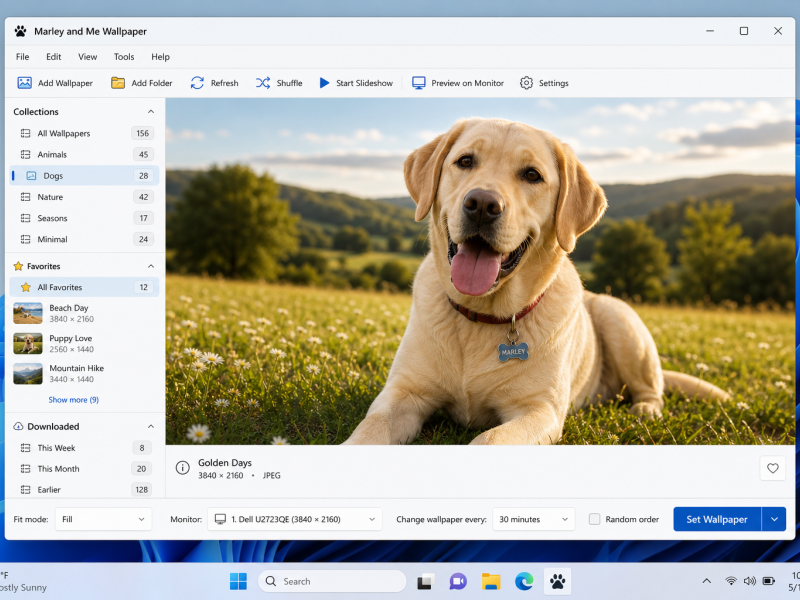
Task: Open the File menu
Action: point(22,57)
